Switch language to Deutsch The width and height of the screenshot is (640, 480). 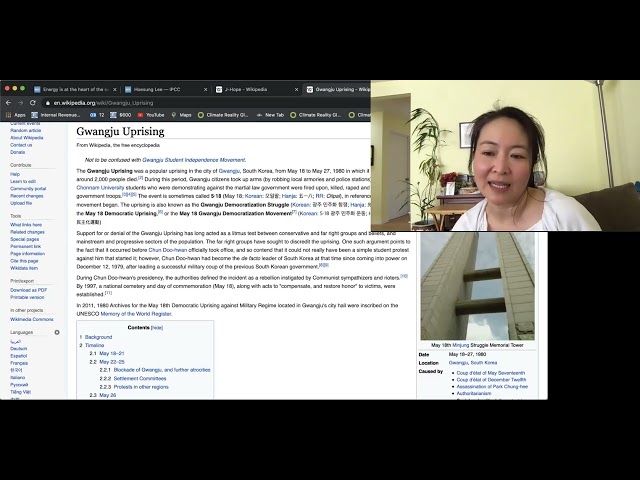tap(18, 349)
